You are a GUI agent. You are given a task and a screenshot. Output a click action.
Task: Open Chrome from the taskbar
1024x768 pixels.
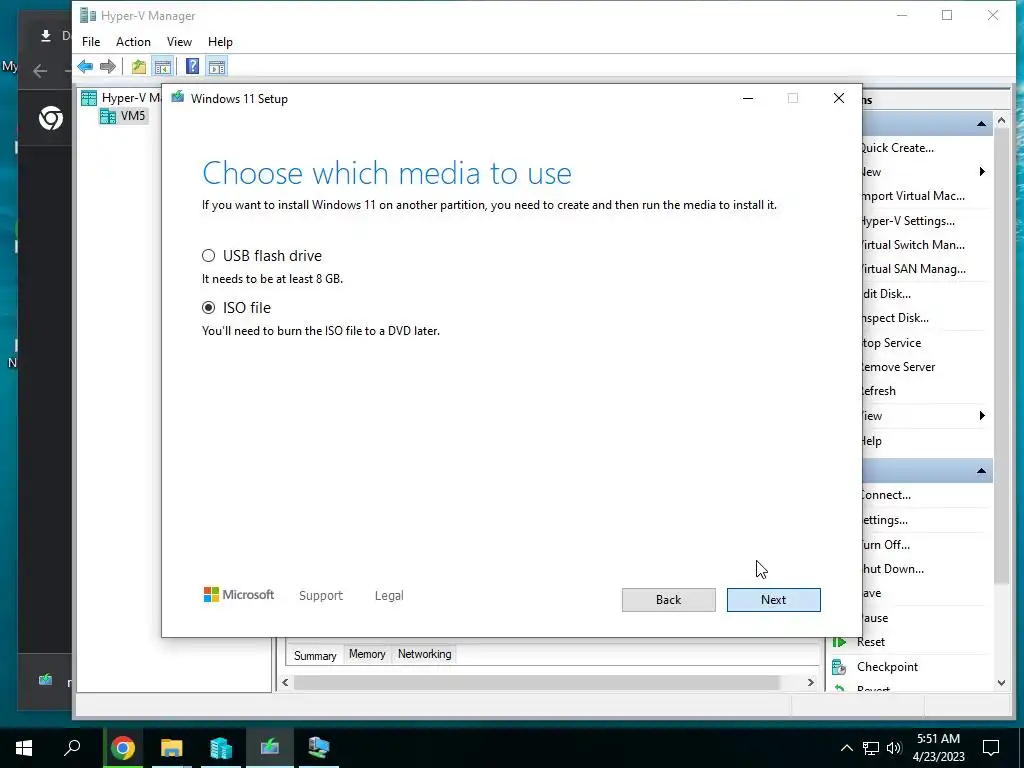pos(123,748)
